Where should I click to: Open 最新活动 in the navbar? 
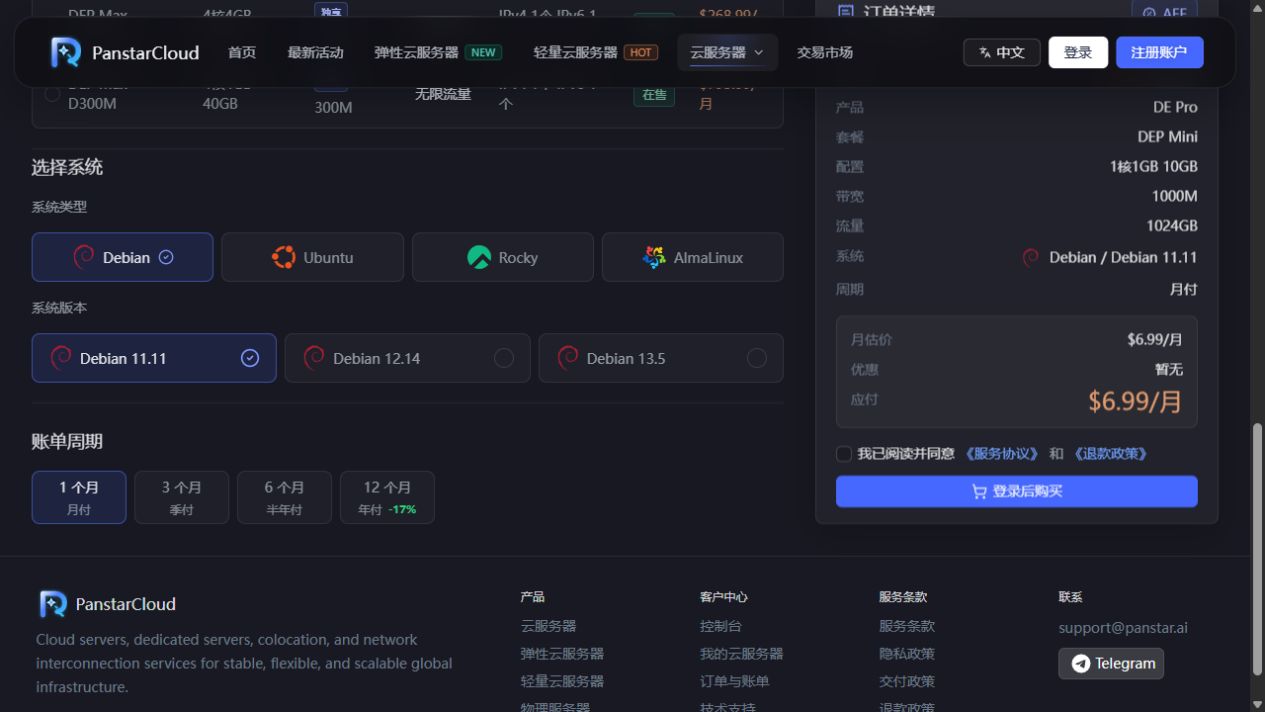315,52
